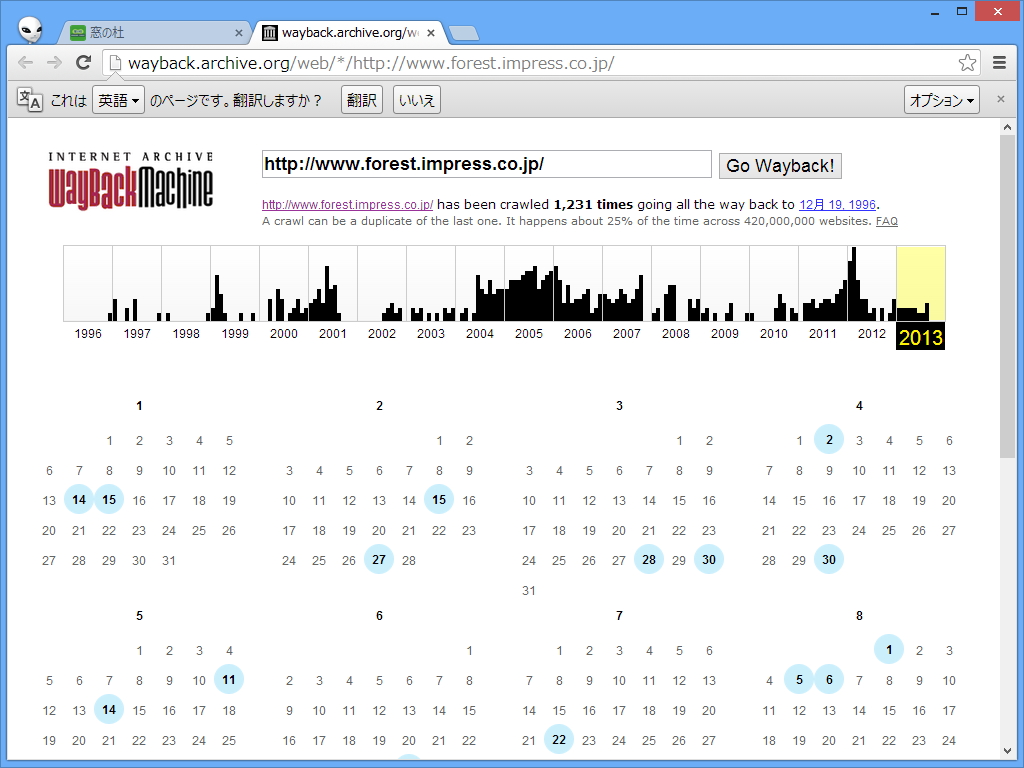Open February 15 snapshot
The height and width of the screenshot is (768, 1024).
(439, 500)
